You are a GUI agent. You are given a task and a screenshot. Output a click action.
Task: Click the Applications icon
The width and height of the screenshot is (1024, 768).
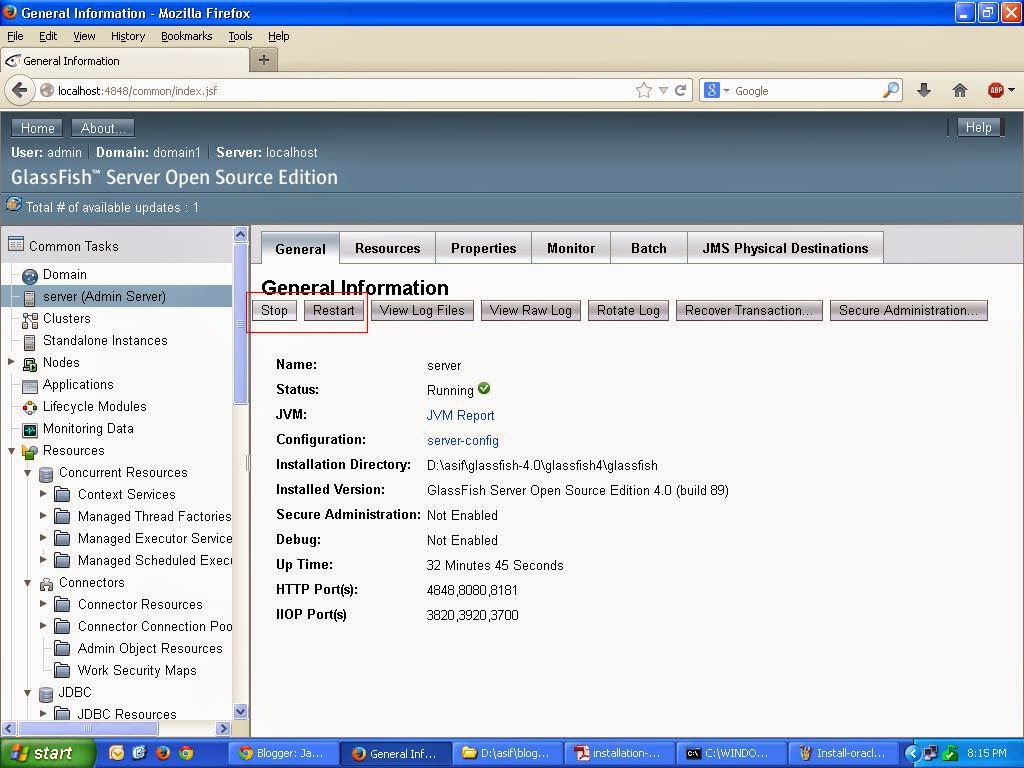pos(29,385)
